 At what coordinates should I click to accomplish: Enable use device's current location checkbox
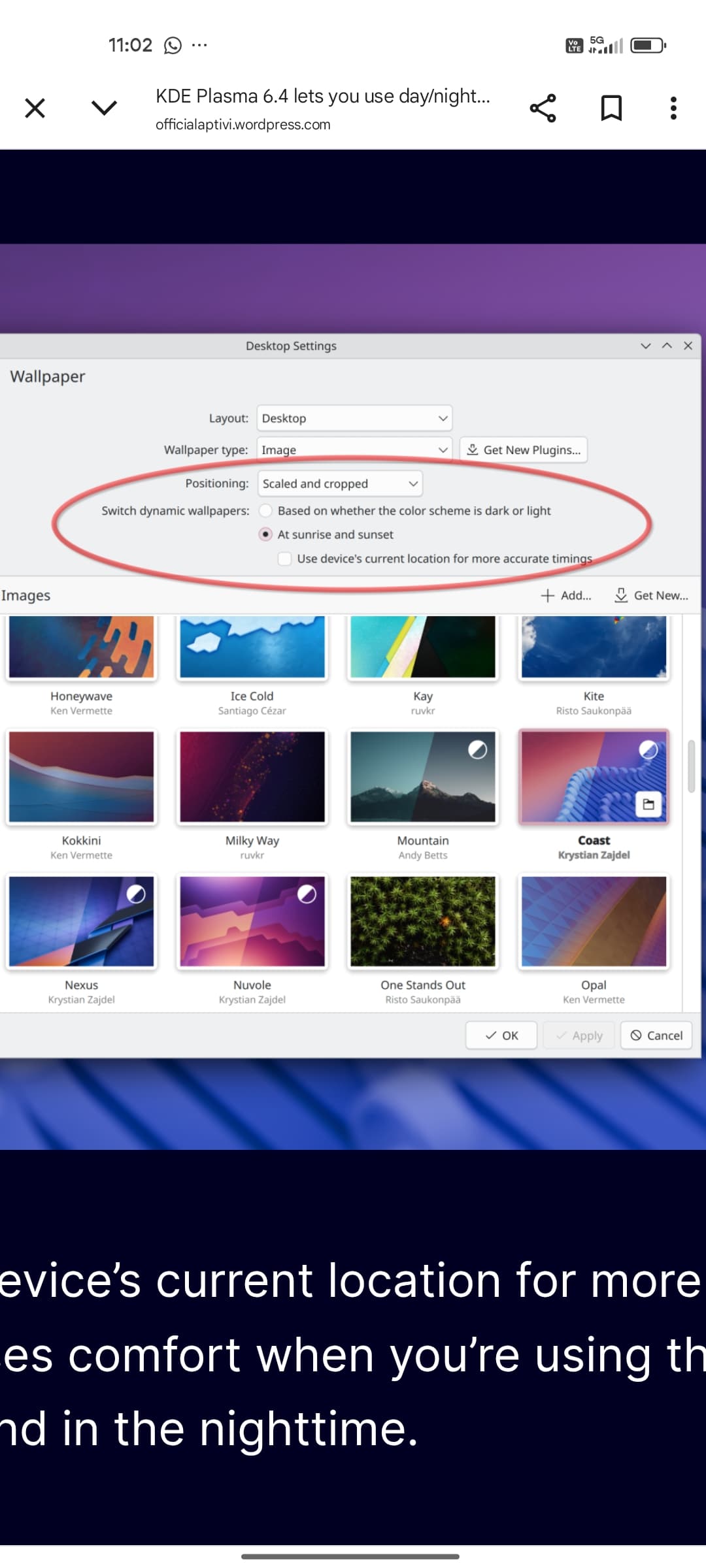click(284, 559)
